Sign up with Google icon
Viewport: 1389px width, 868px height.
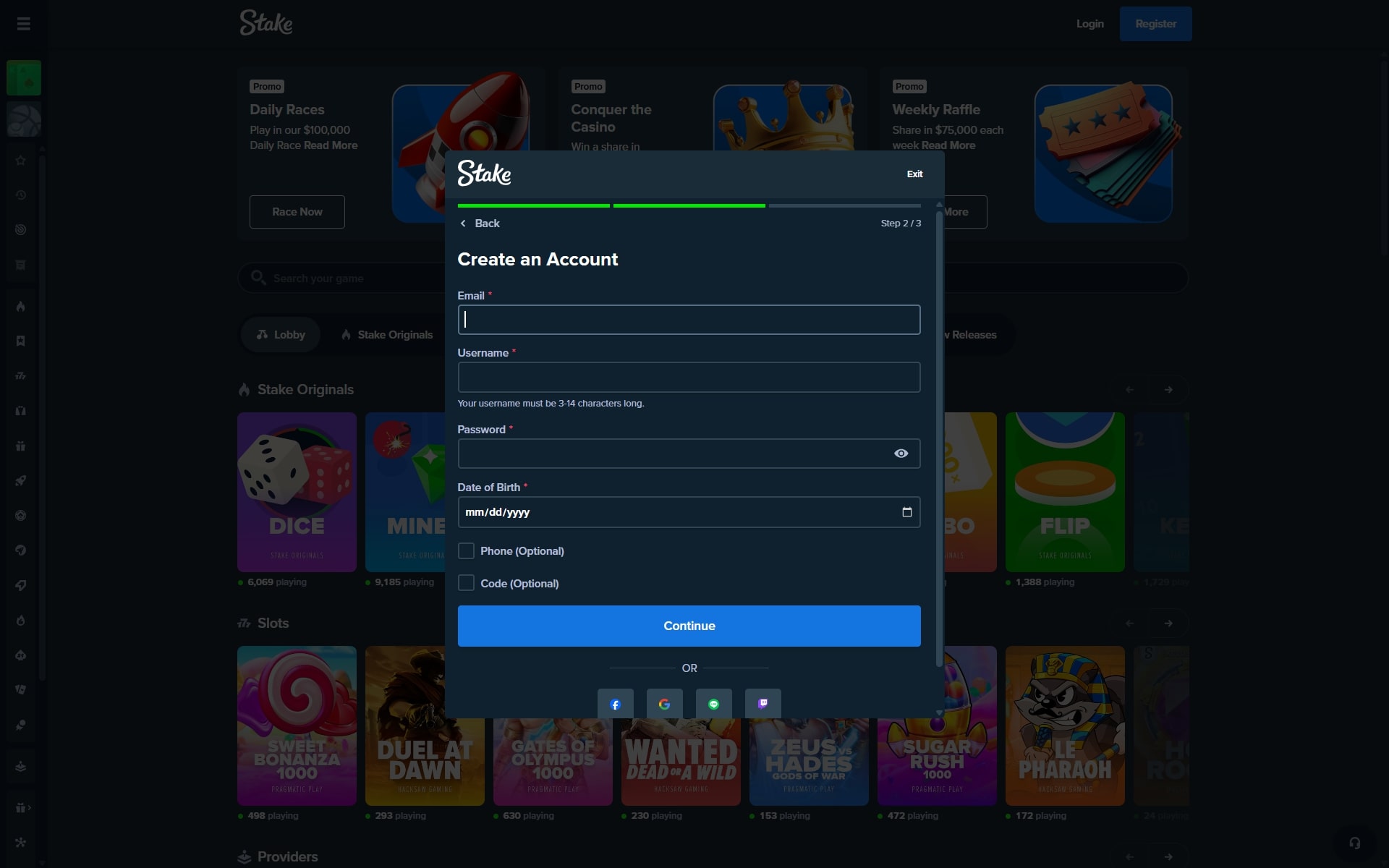click(x=664, y=704)
